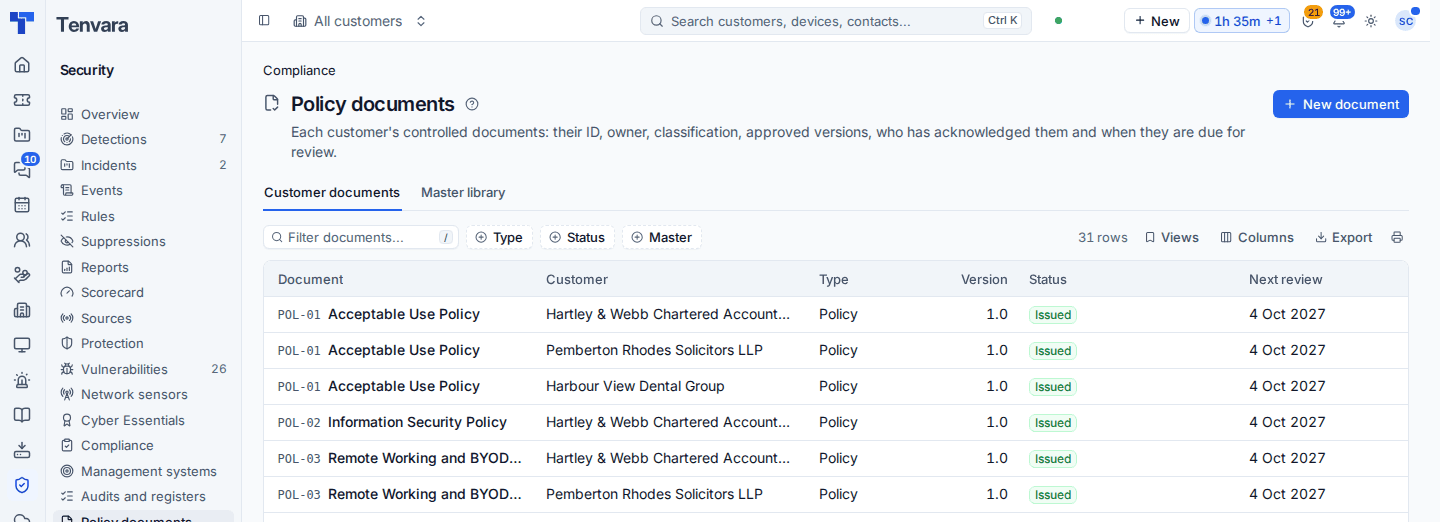Open Cyber Essentials in Security menu

(x=143, y=420)
